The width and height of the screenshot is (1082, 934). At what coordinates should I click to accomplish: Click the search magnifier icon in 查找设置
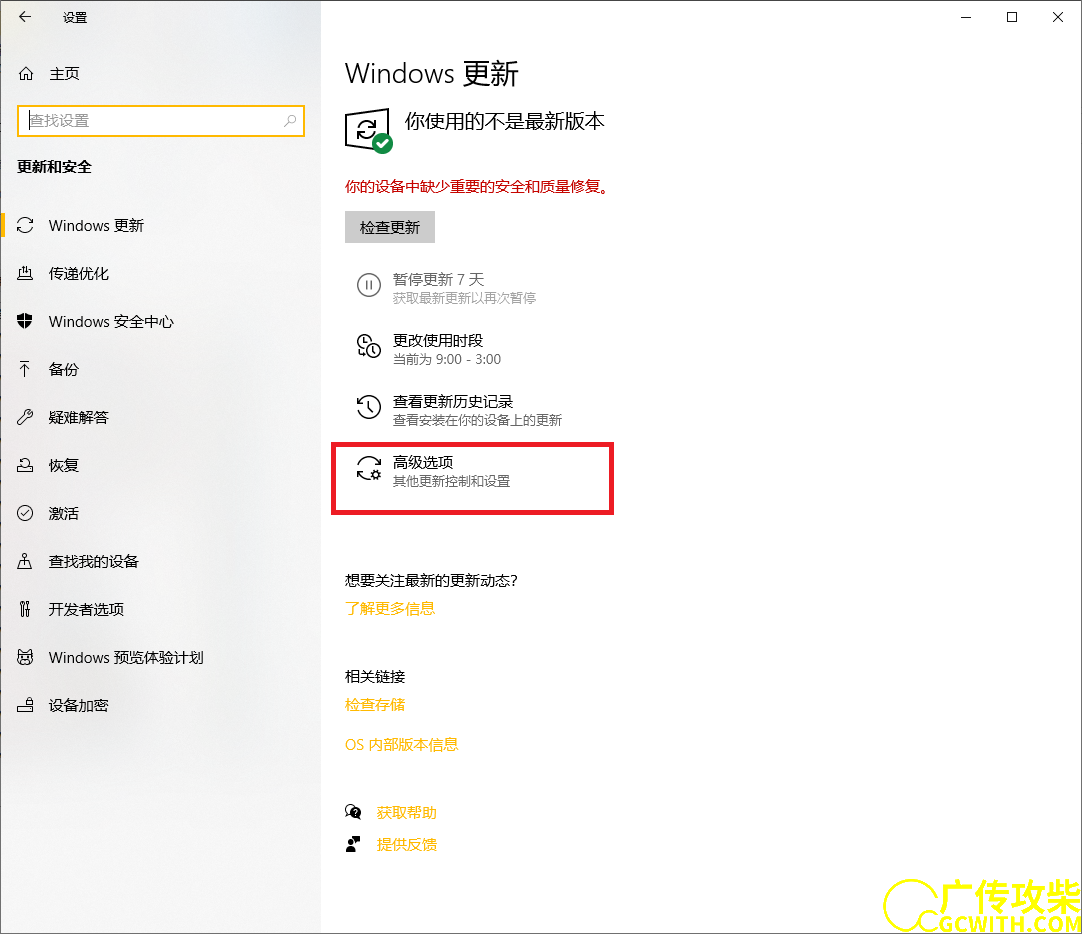point(290,121)
